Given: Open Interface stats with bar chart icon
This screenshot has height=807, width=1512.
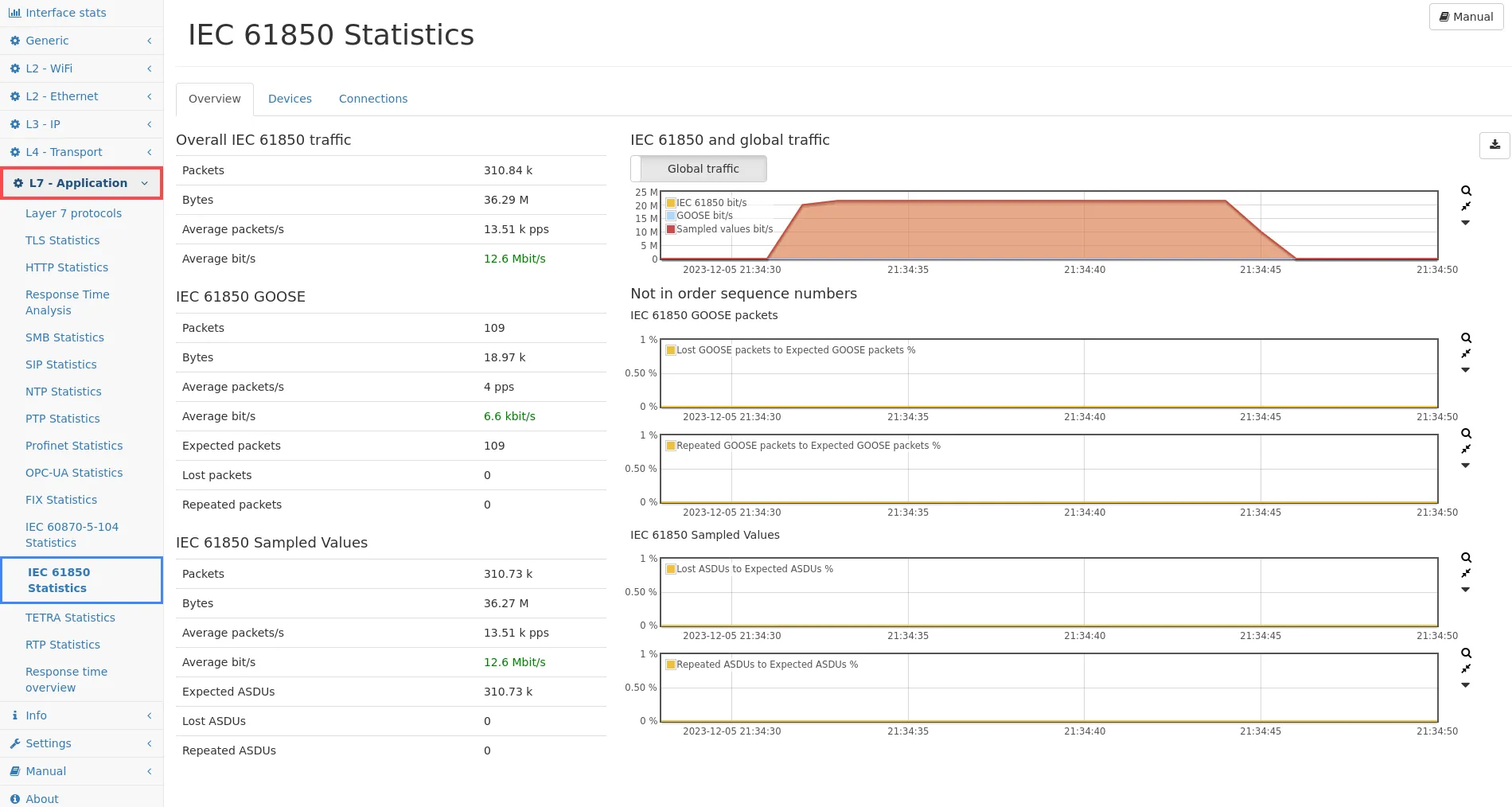Looking at the screenshot, I should [57, 13].
